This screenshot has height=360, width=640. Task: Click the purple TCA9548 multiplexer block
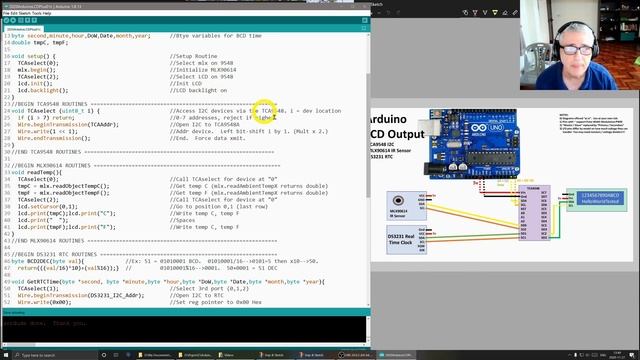coord(534,213)
